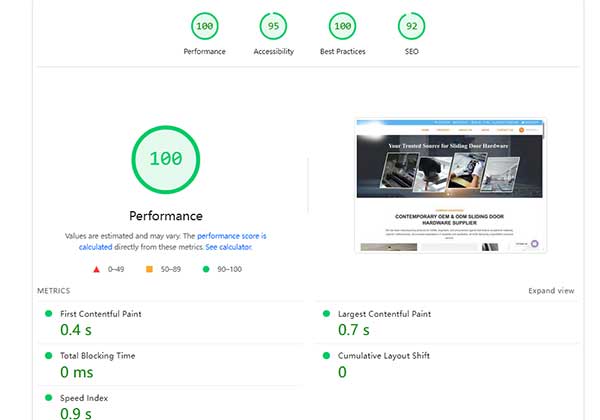Click the green circle 90–100 legend icon
The width and height of the screenshot is (600, 420).
tap(206, 269)
